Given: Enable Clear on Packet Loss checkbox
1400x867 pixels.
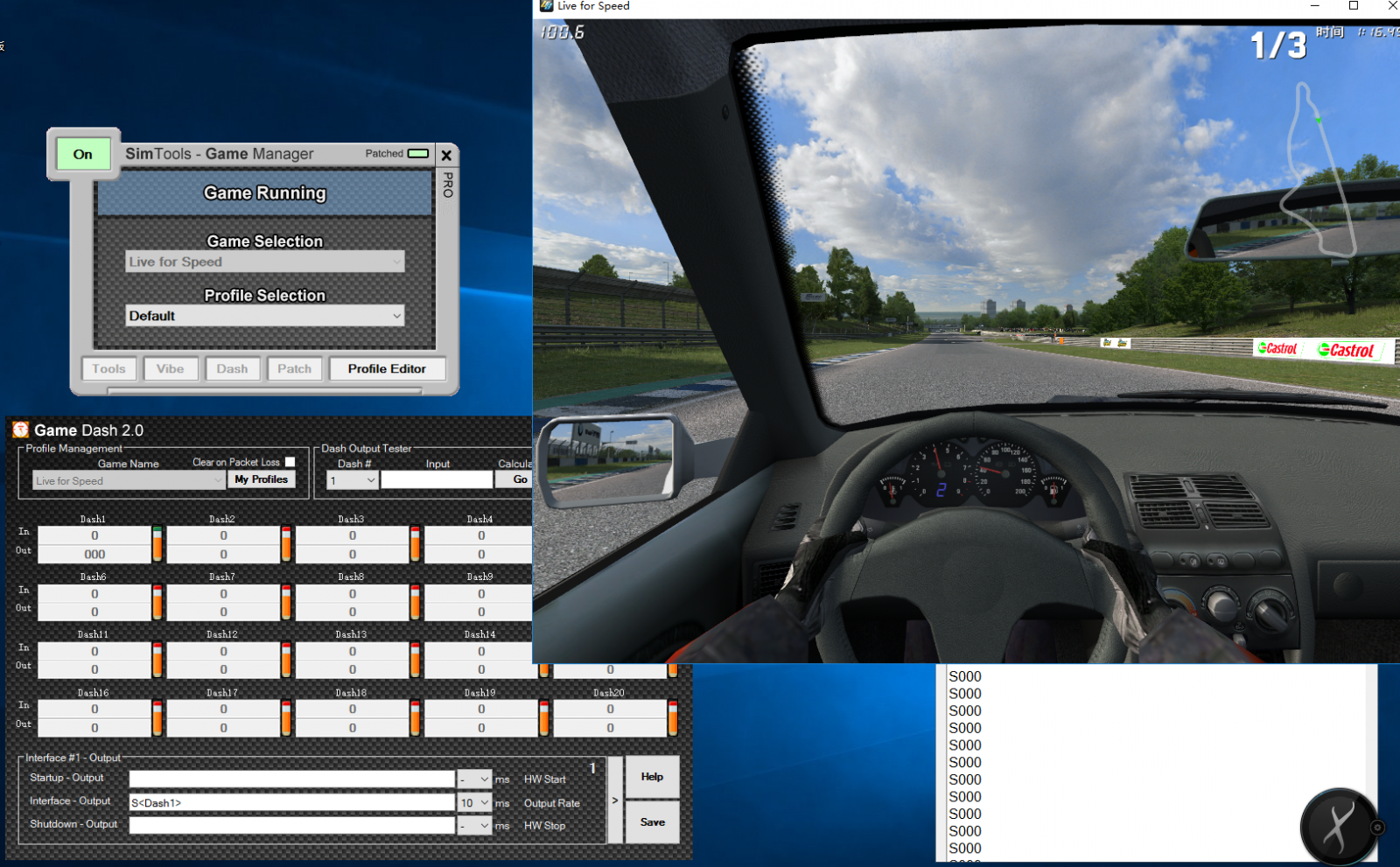Looking at the screenshot, I should click(x=290, y=462).
